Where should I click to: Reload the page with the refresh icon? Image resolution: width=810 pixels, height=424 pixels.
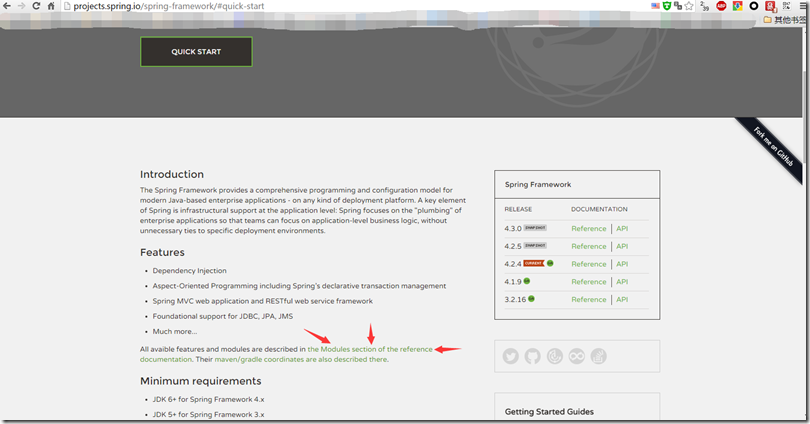click(36, 6)
